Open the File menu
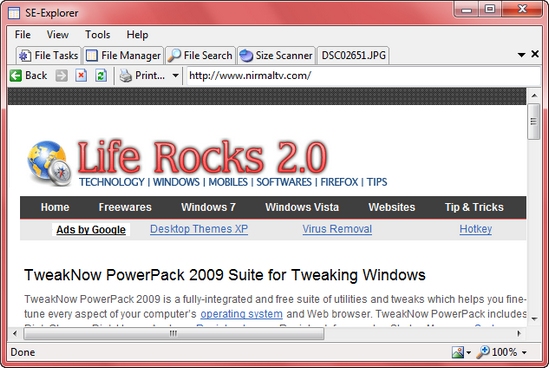The image size is (549, 368). pyautogui.click(x=23, y=35)
